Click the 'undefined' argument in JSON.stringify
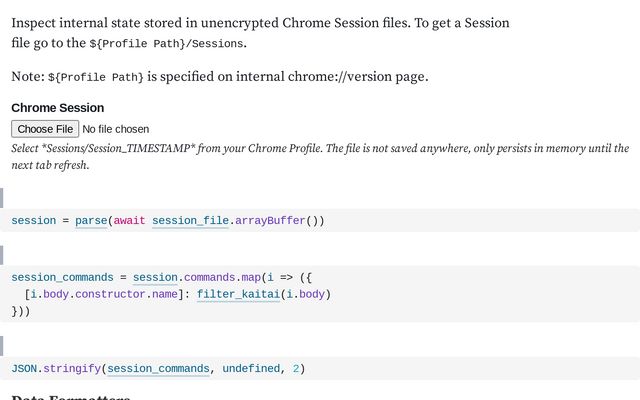The image size is (640, 400). tap(252, 369)
